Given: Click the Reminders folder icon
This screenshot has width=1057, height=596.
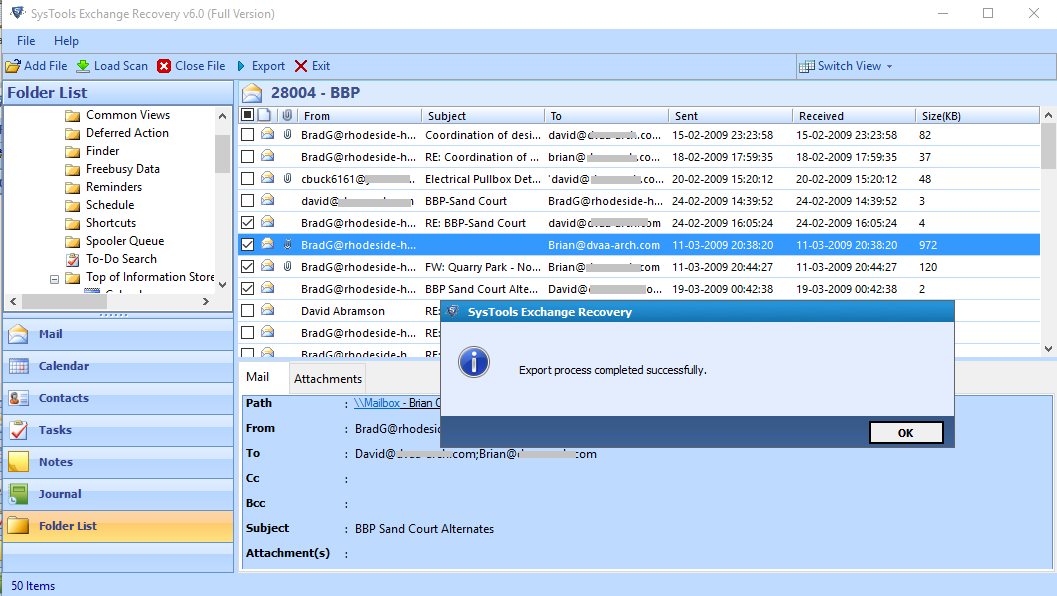Looking at the screenshot, I should (73, 187).
